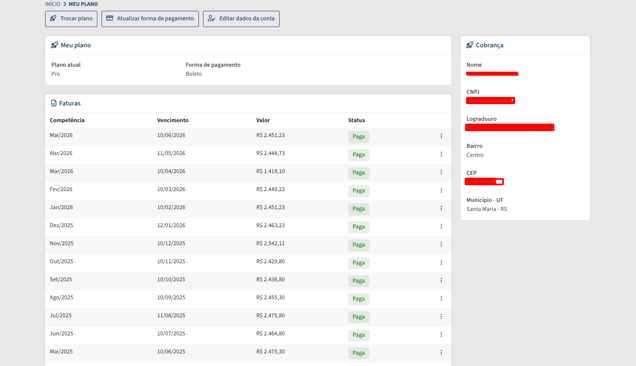Click Paga status badge for Nov/2025
The width and height of the screenshot is (636, 366).
click(x=359, y=245)
